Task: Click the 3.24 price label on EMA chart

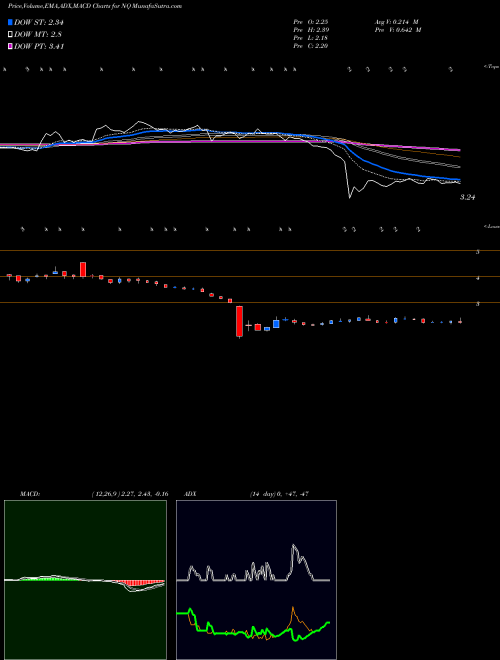Action: pyautogui.click(x=467, y=197)
